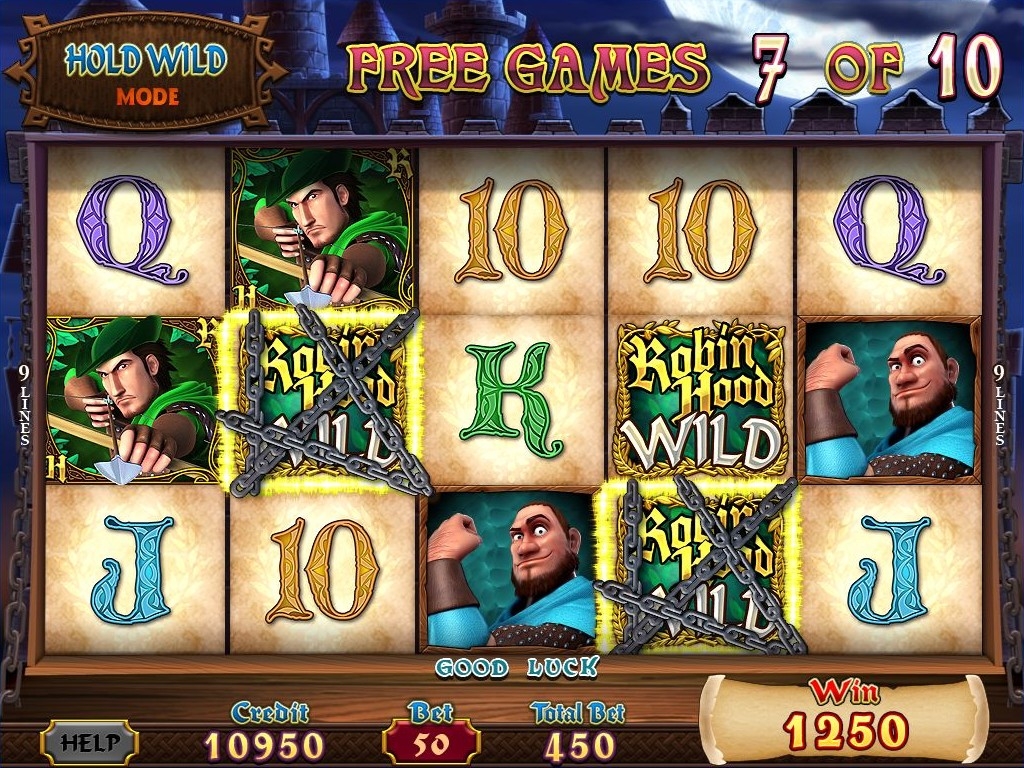Click the purple Q on the fifth reel
This screenshot has height=768, width=1024.
click(889, 229)
